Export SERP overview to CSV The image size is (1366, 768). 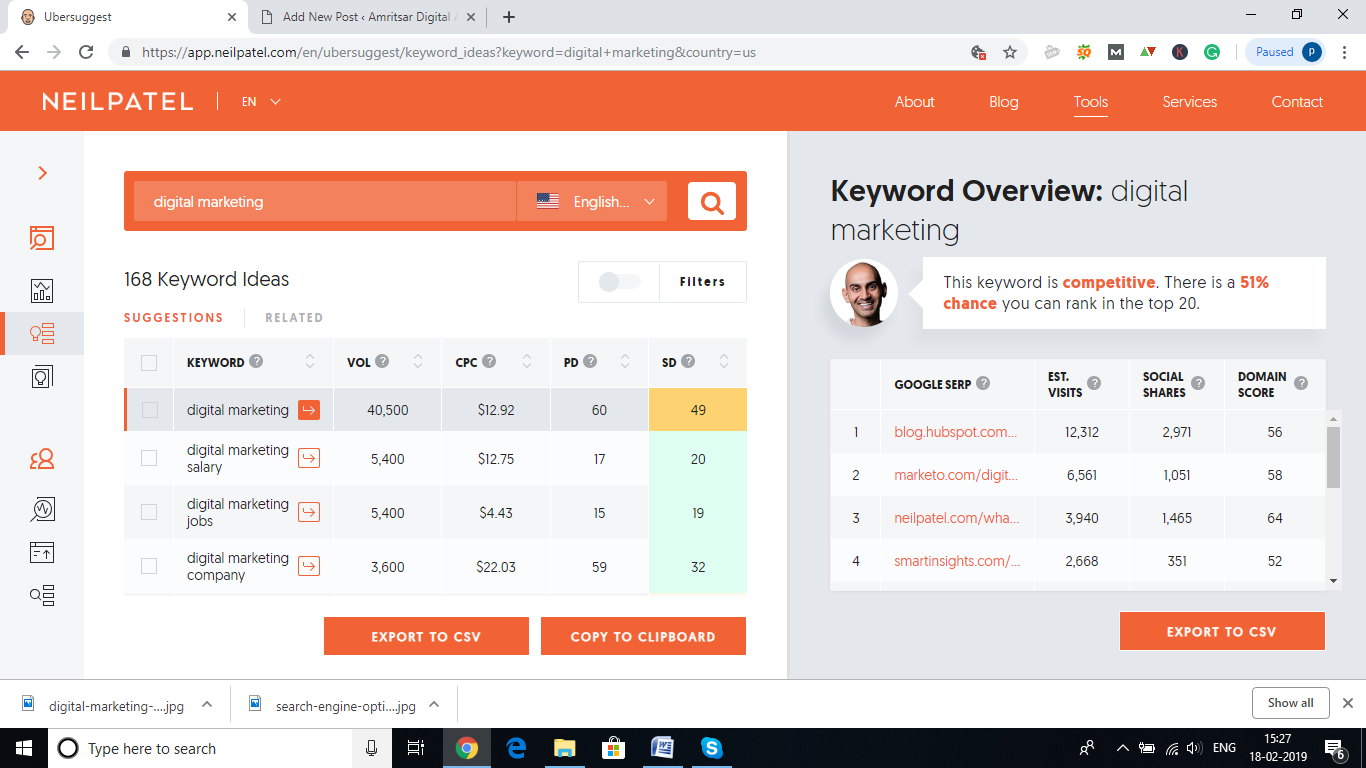(x=1222, y=631)
